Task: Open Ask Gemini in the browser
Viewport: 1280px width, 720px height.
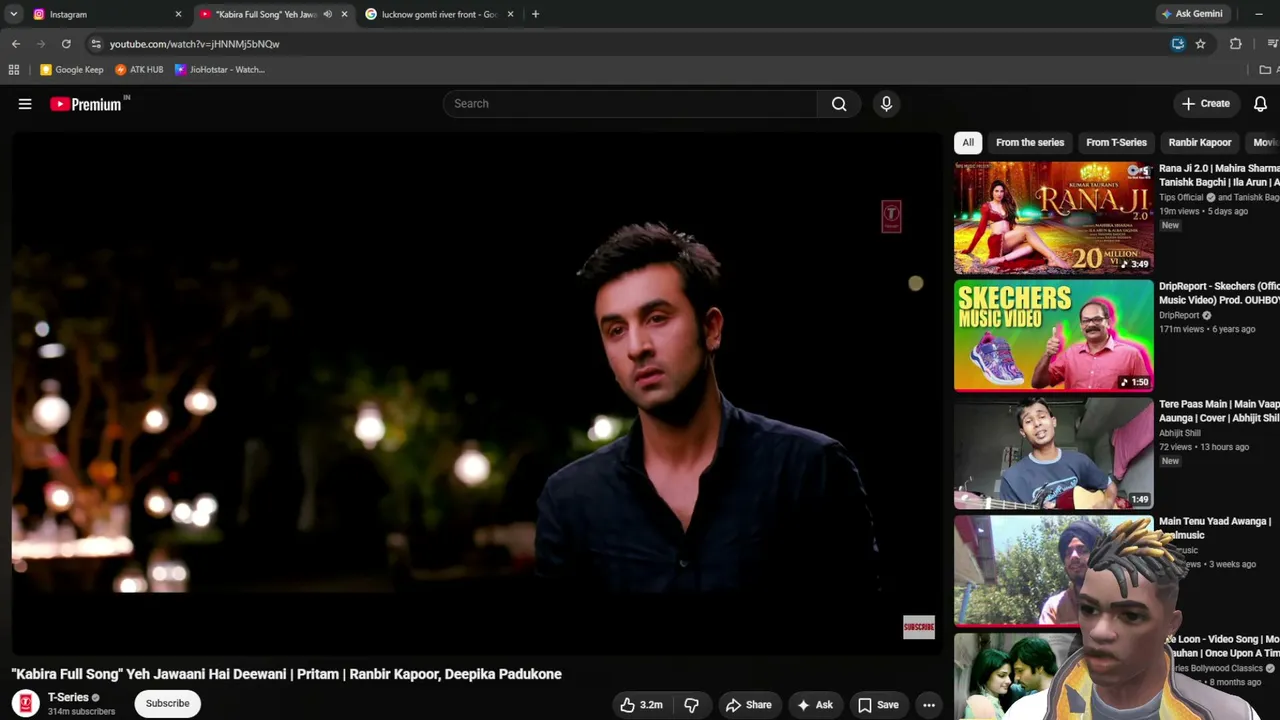Action: point(1191,14)
